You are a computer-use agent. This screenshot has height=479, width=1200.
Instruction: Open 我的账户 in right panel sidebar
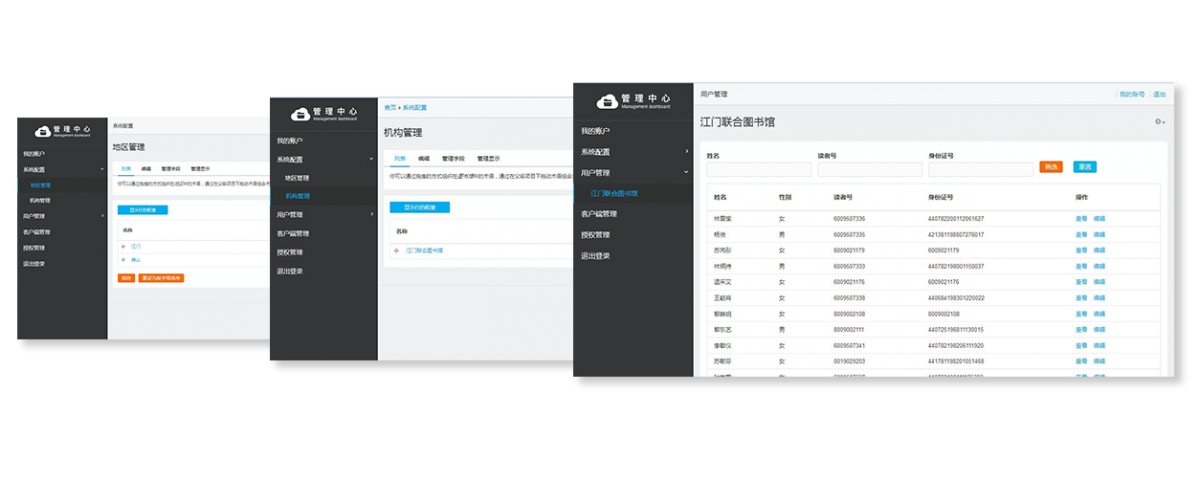tap(595, 131)
